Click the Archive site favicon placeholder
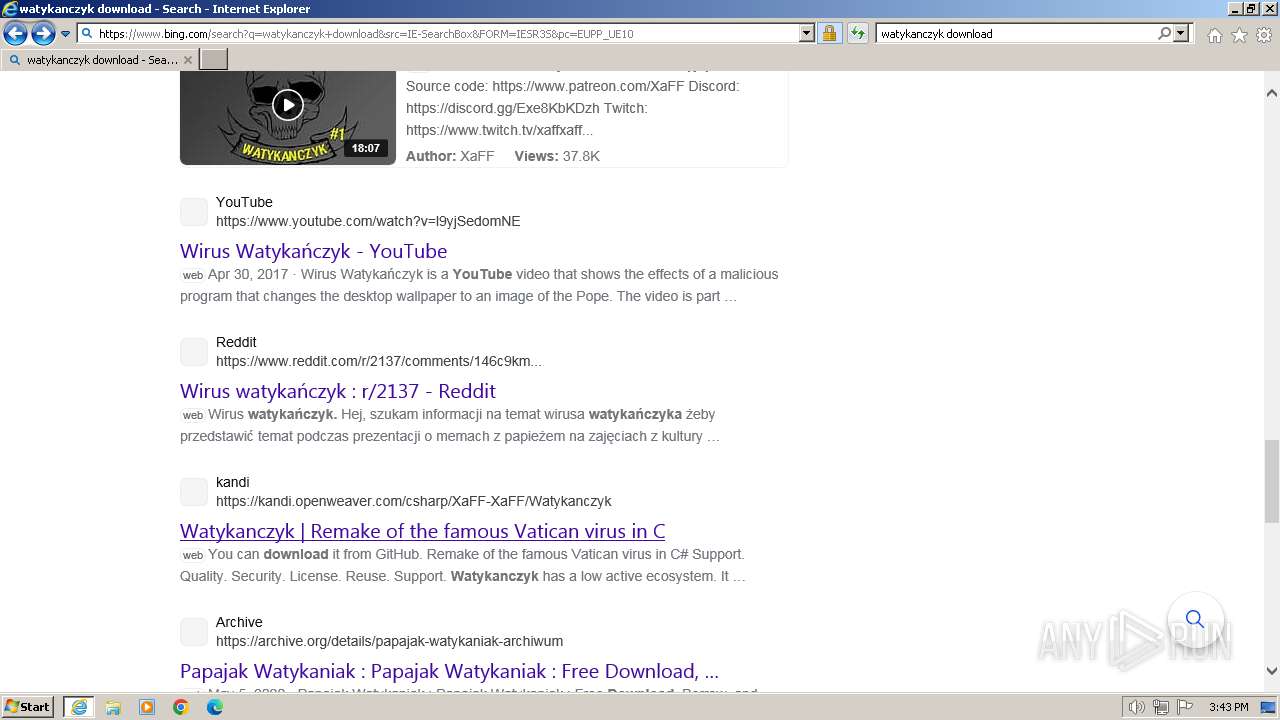 [x=194, y=632]
